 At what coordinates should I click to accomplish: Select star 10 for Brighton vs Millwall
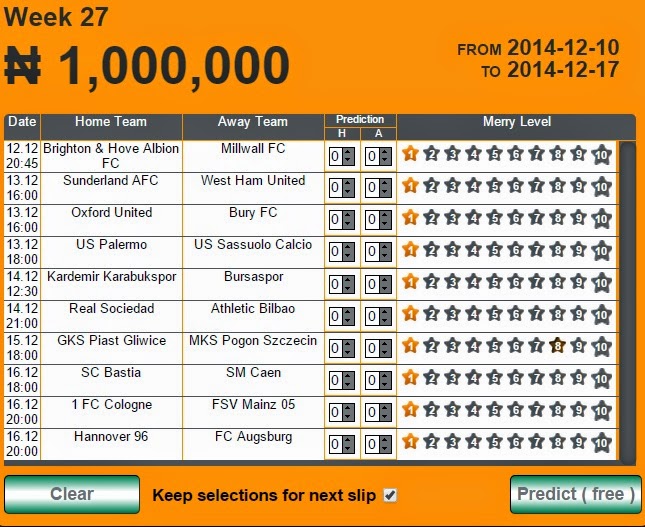601,155
